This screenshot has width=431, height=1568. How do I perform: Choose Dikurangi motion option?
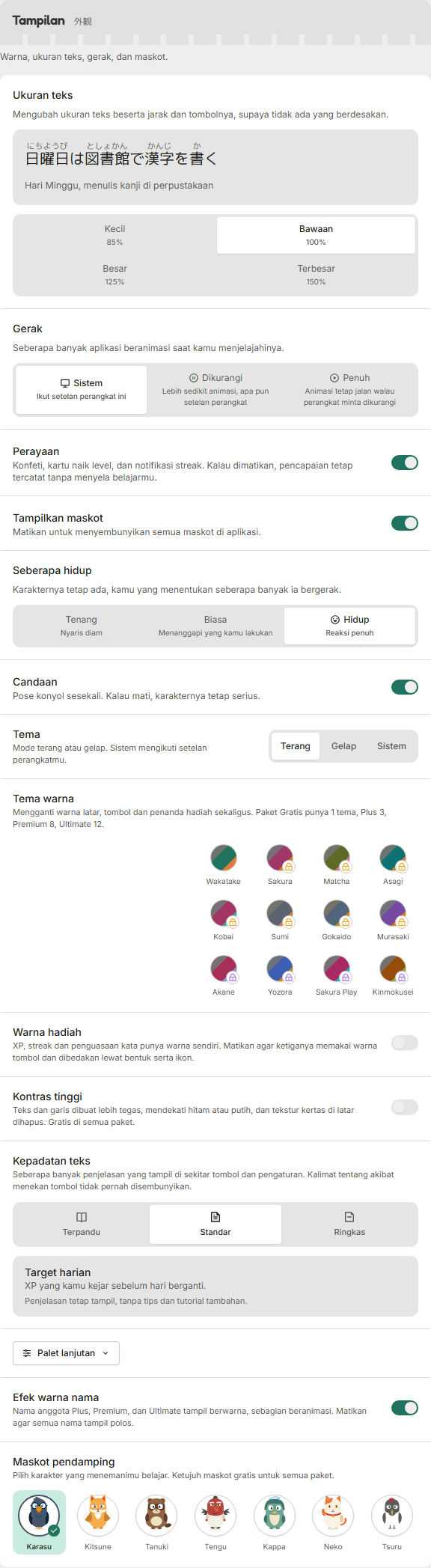coord(215,389)
